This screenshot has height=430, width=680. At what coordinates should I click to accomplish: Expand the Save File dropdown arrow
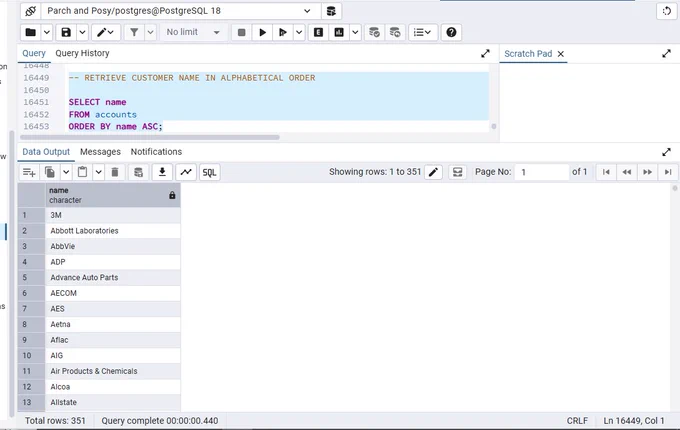82,32
